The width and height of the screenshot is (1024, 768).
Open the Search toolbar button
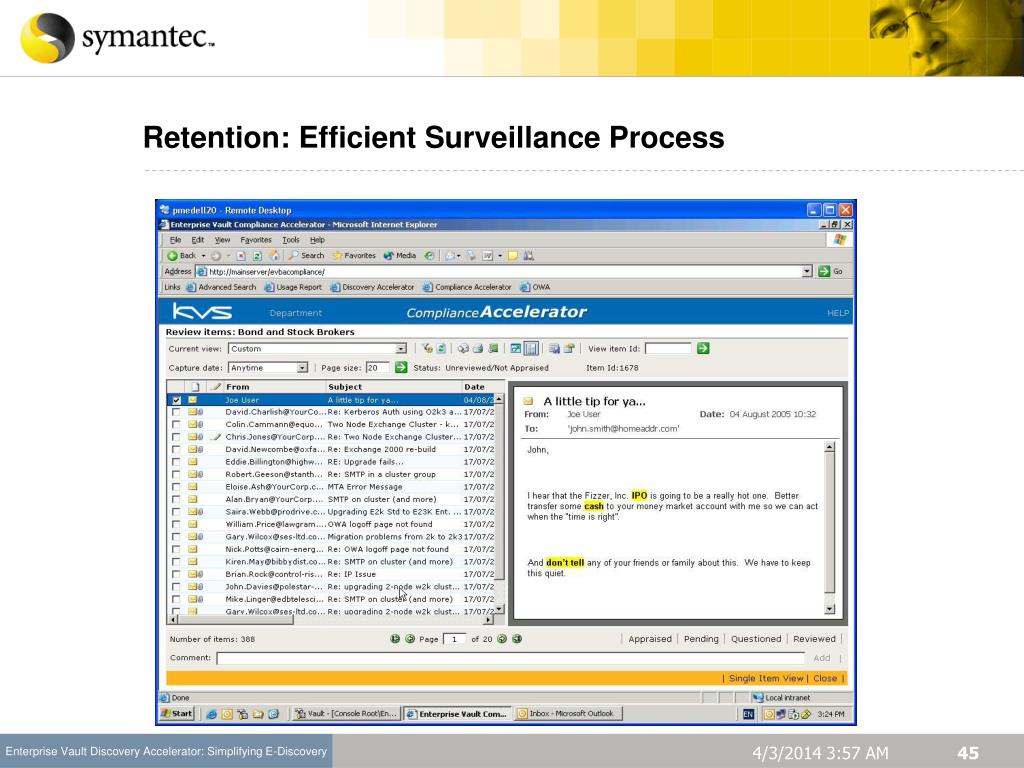point(306,256)
